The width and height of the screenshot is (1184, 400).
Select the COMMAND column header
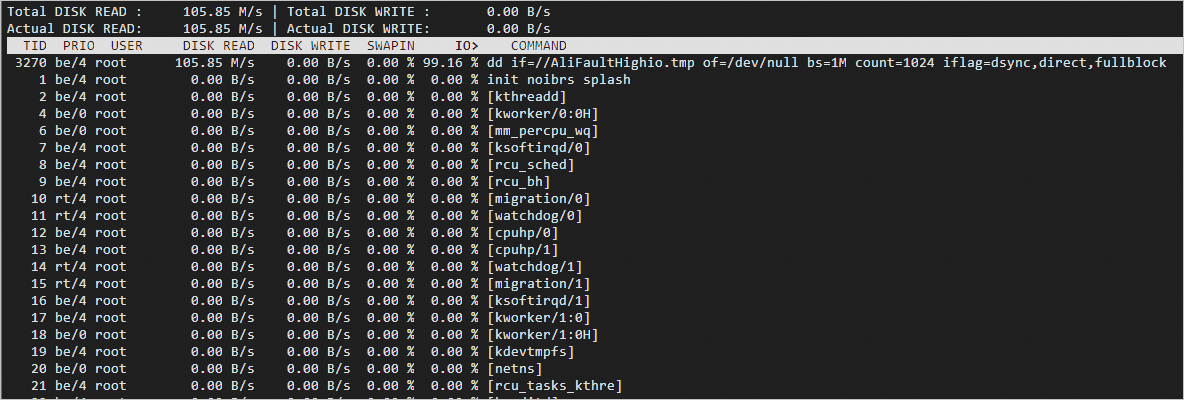[538, 46]
